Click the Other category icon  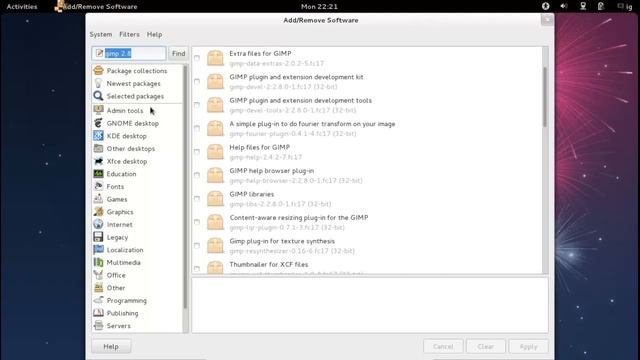[x=98, y=287]
